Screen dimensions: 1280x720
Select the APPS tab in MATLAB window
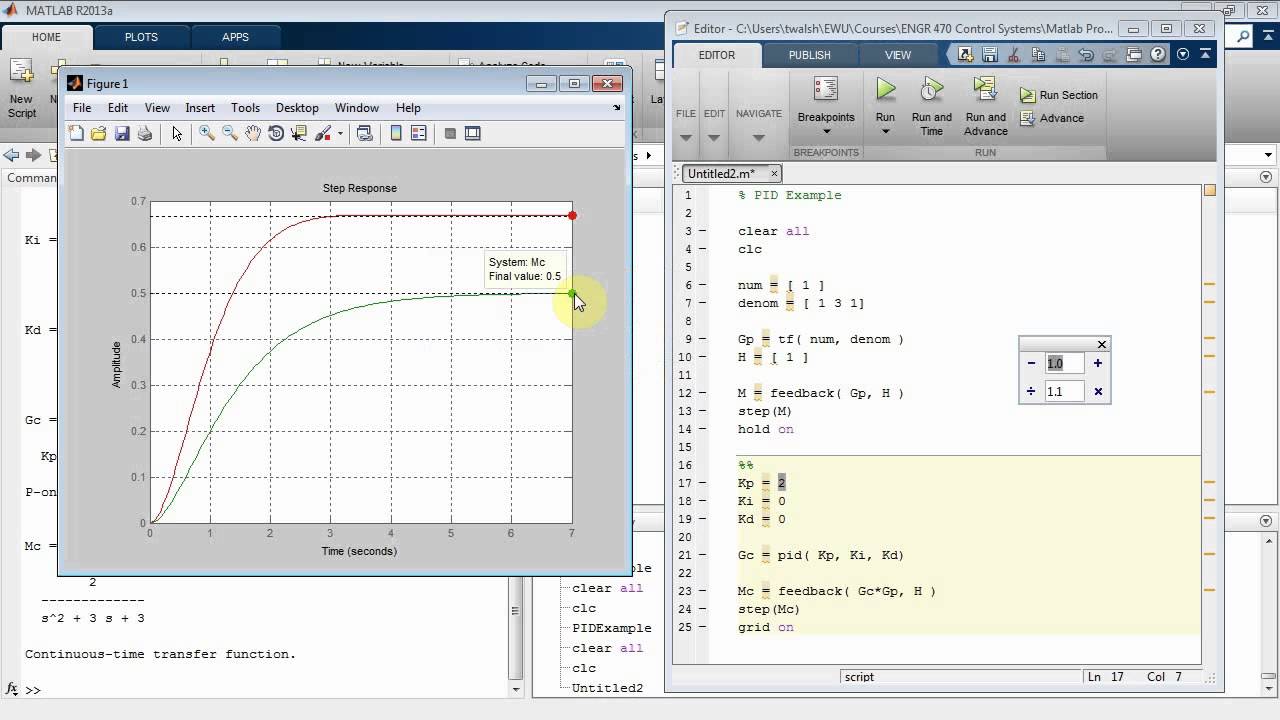[x=235, y=37]
